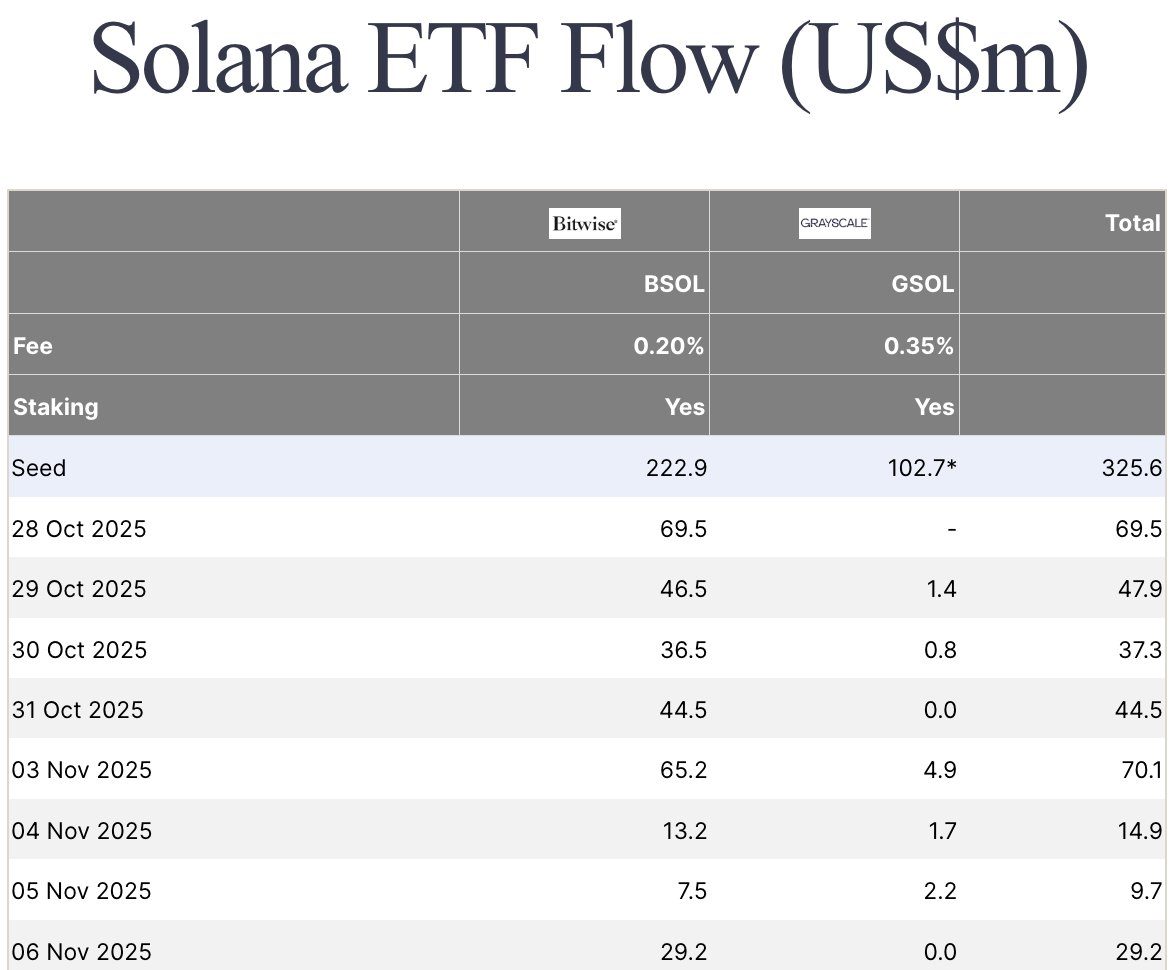Select the GSOL ticker column header
Viewport: 1174px width, 970px height.
(921, 284)
